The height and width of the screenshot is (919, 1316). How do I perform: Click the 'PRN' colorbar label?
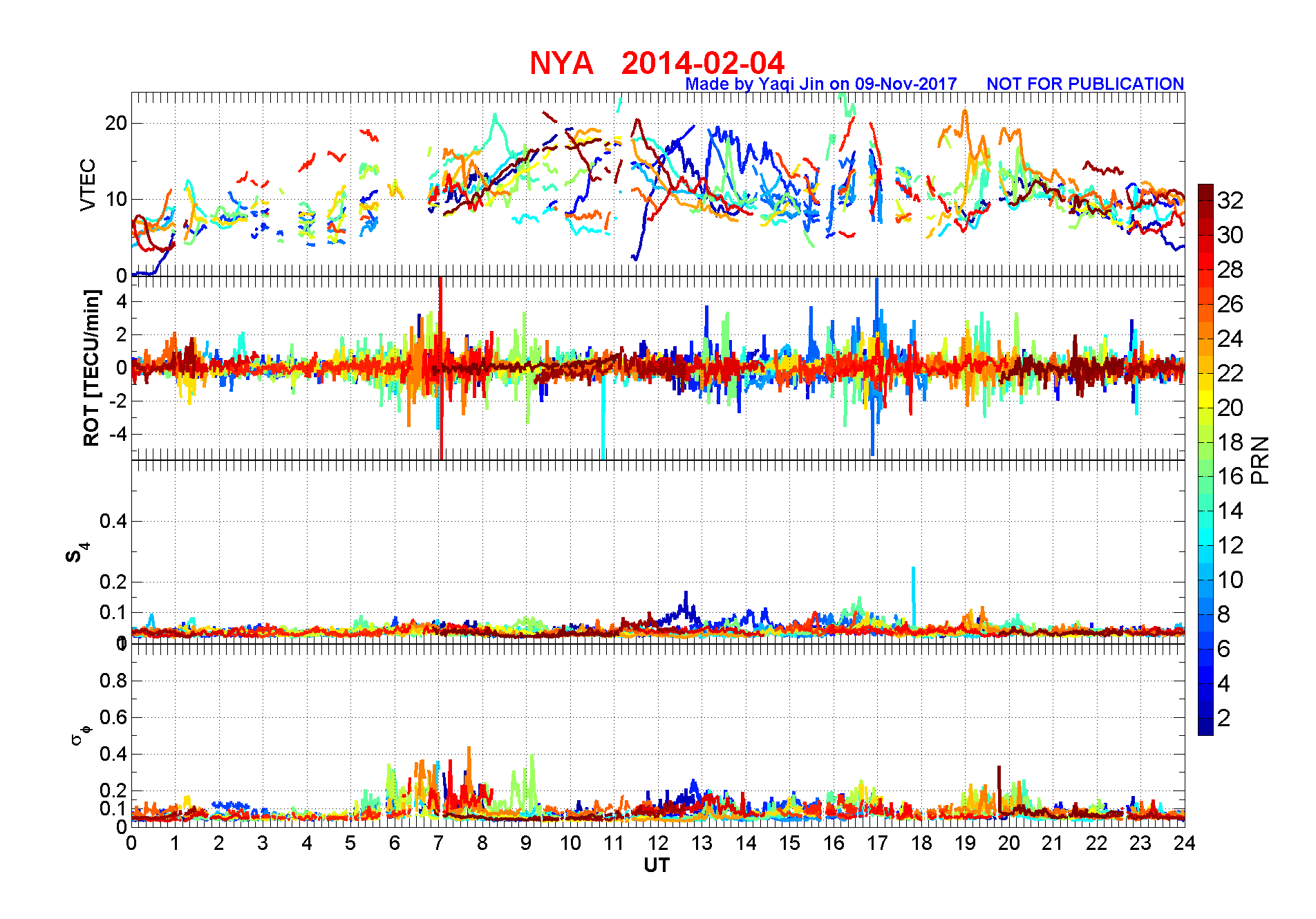[1260, 459]
